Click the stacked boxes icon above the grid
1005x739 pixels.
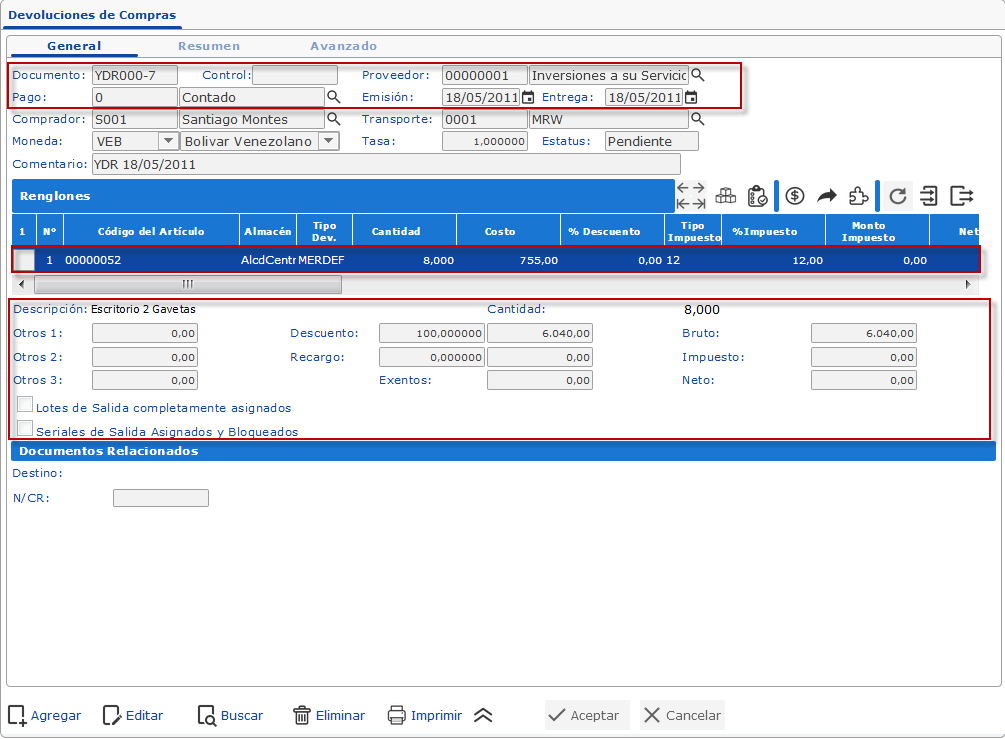pyautogui.click(x=725, y=196)
